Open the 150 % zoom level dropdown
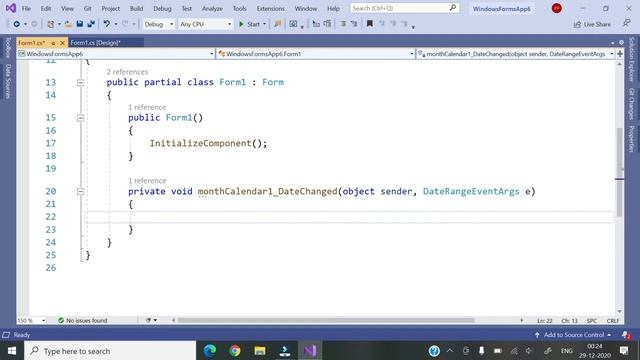The height and width of the screenshot is (360, 640). [x=31, y=320]
